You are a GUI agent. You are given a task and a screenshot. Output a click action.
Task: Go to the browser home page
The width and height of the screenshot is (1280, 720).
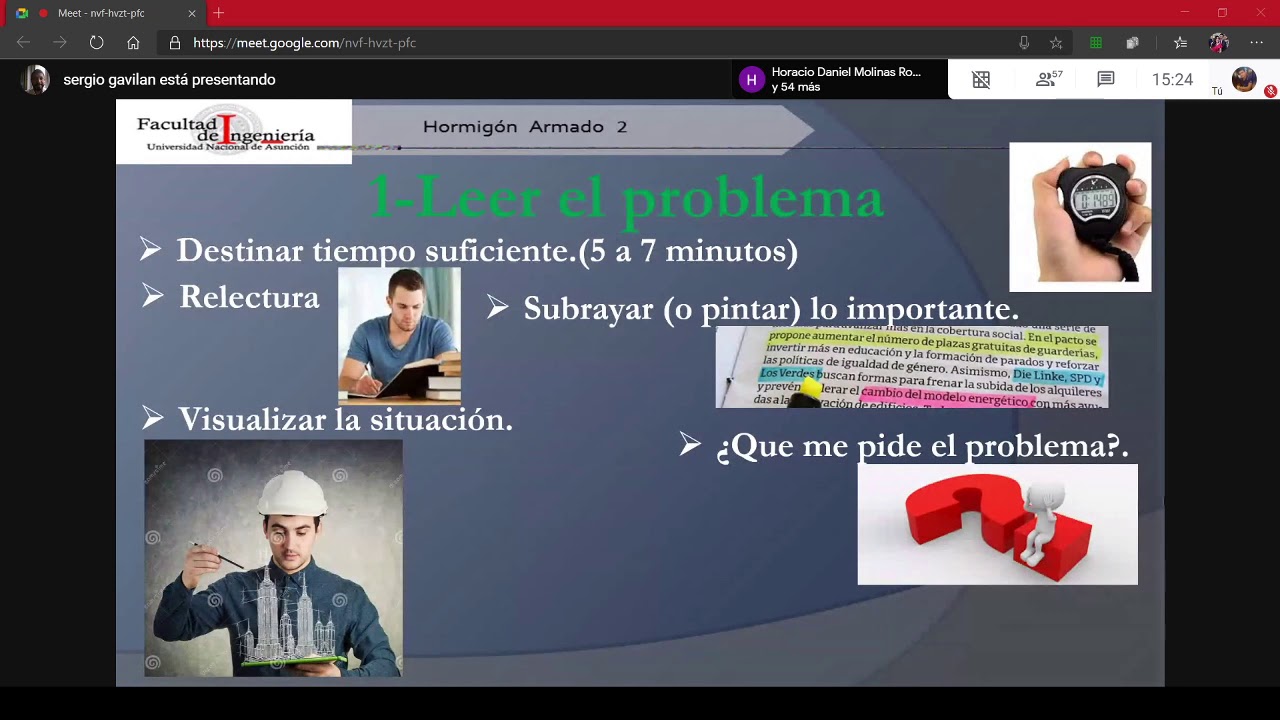tap(133, 43)
